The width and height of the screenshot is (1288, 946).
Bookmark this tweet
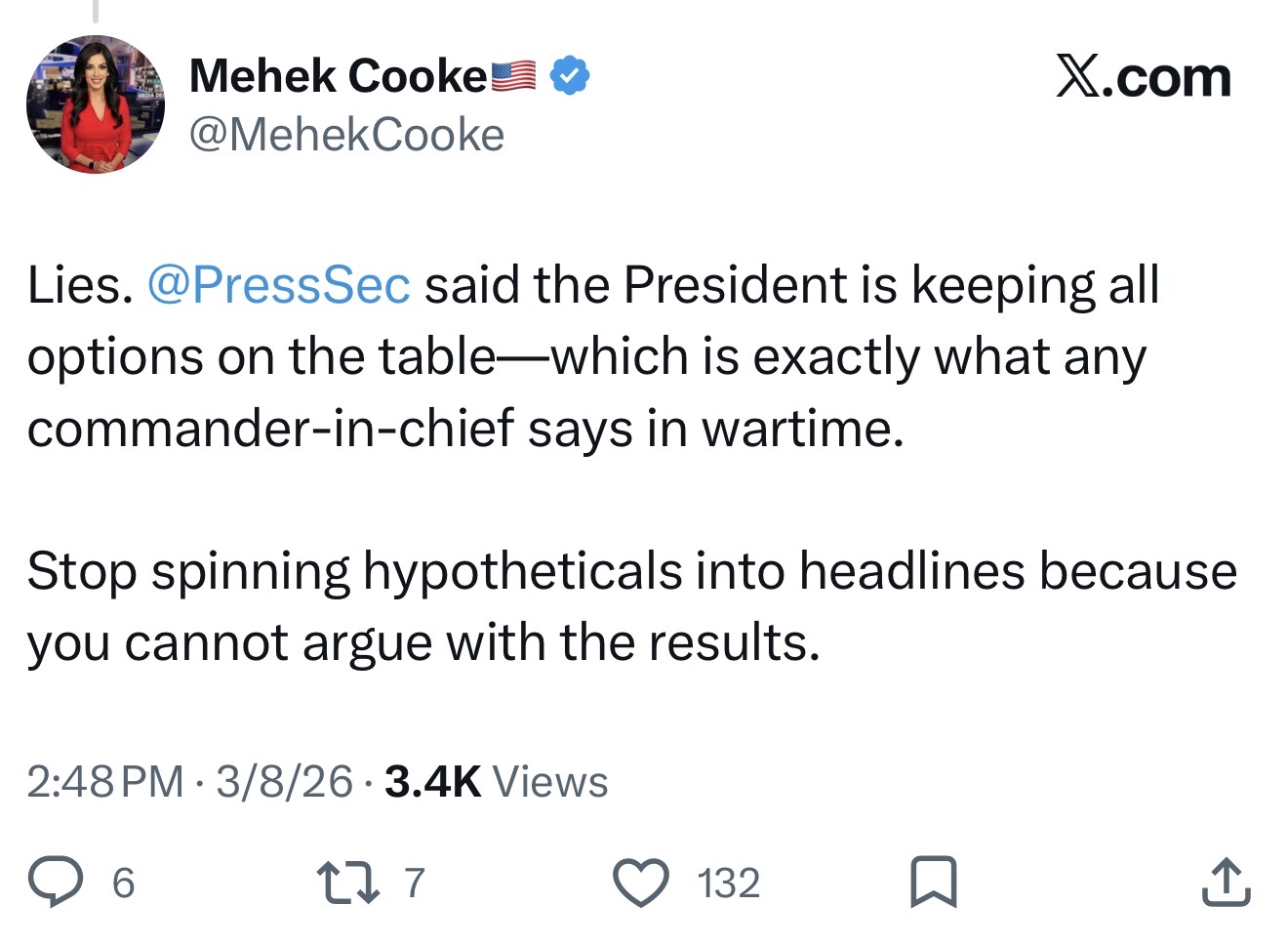pyautogui.click(x=933, y=882)
